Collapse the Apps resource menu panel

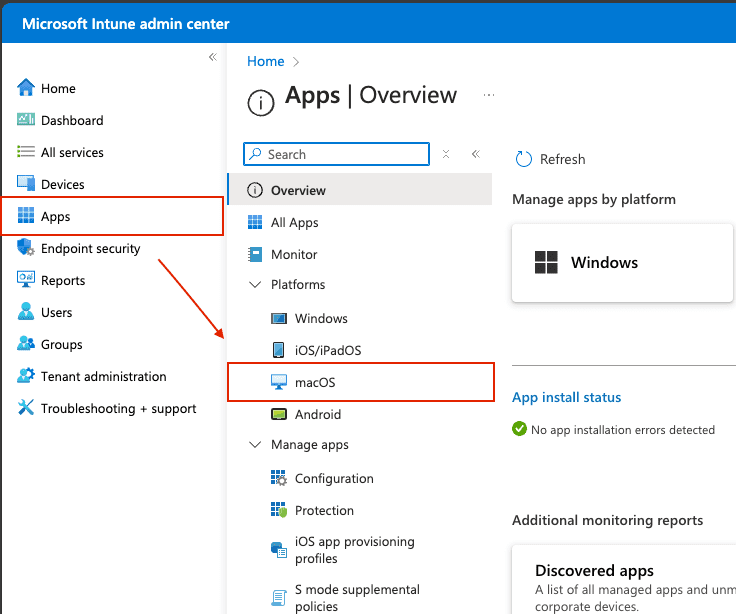click(x=476, y=154)
